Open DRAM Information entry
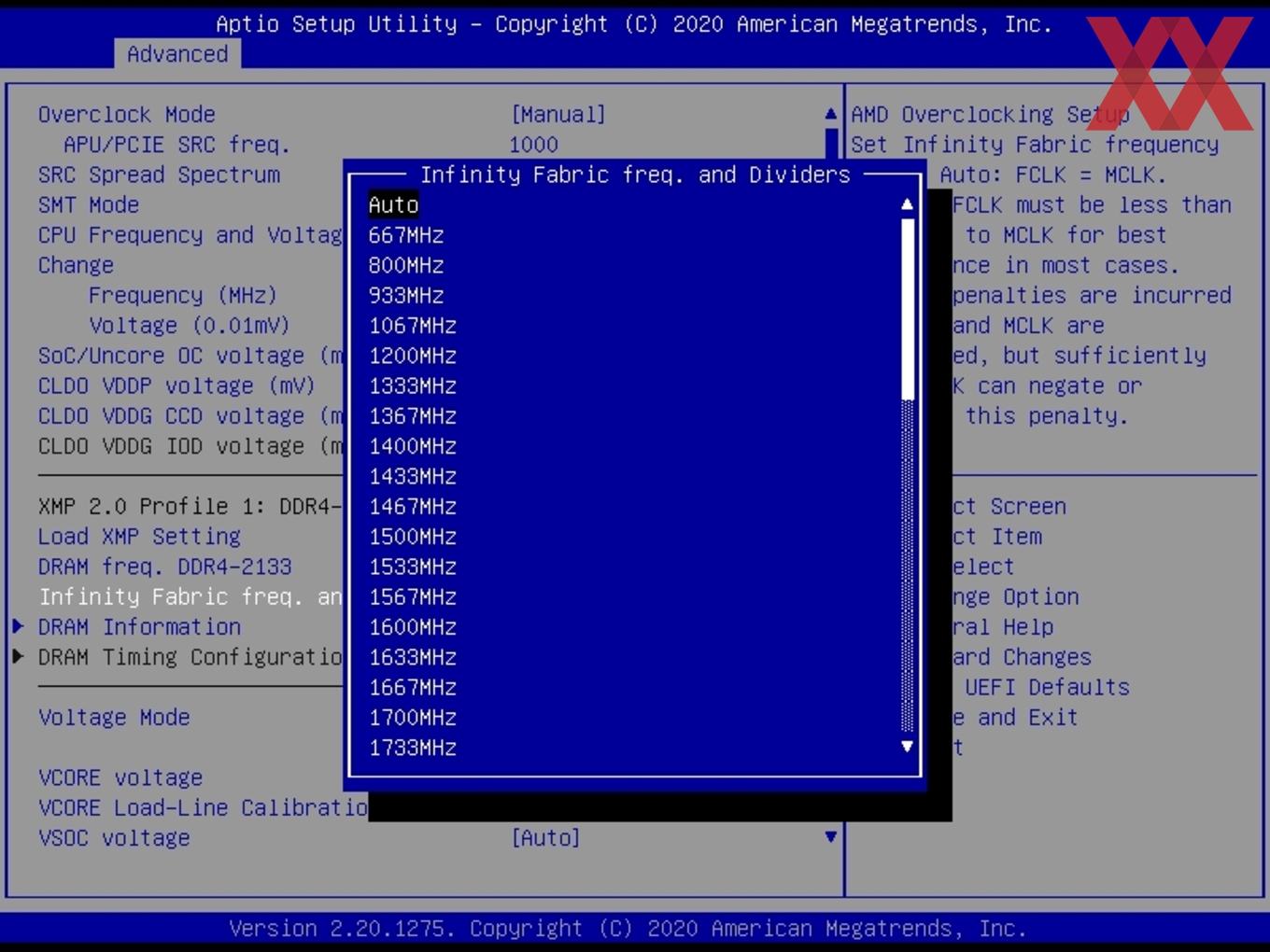This screenshot has height=952, width=1270. click(x=139, y=627)
